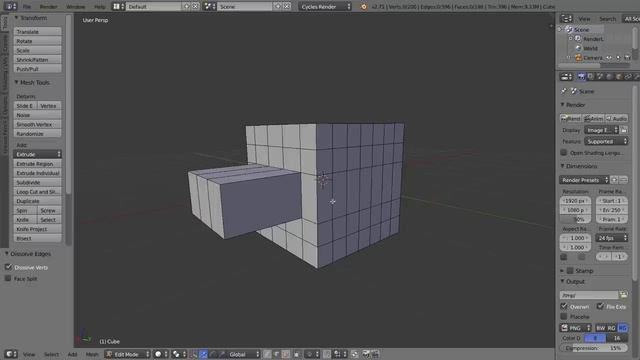Switch to vertex select mode

[267, 354]
